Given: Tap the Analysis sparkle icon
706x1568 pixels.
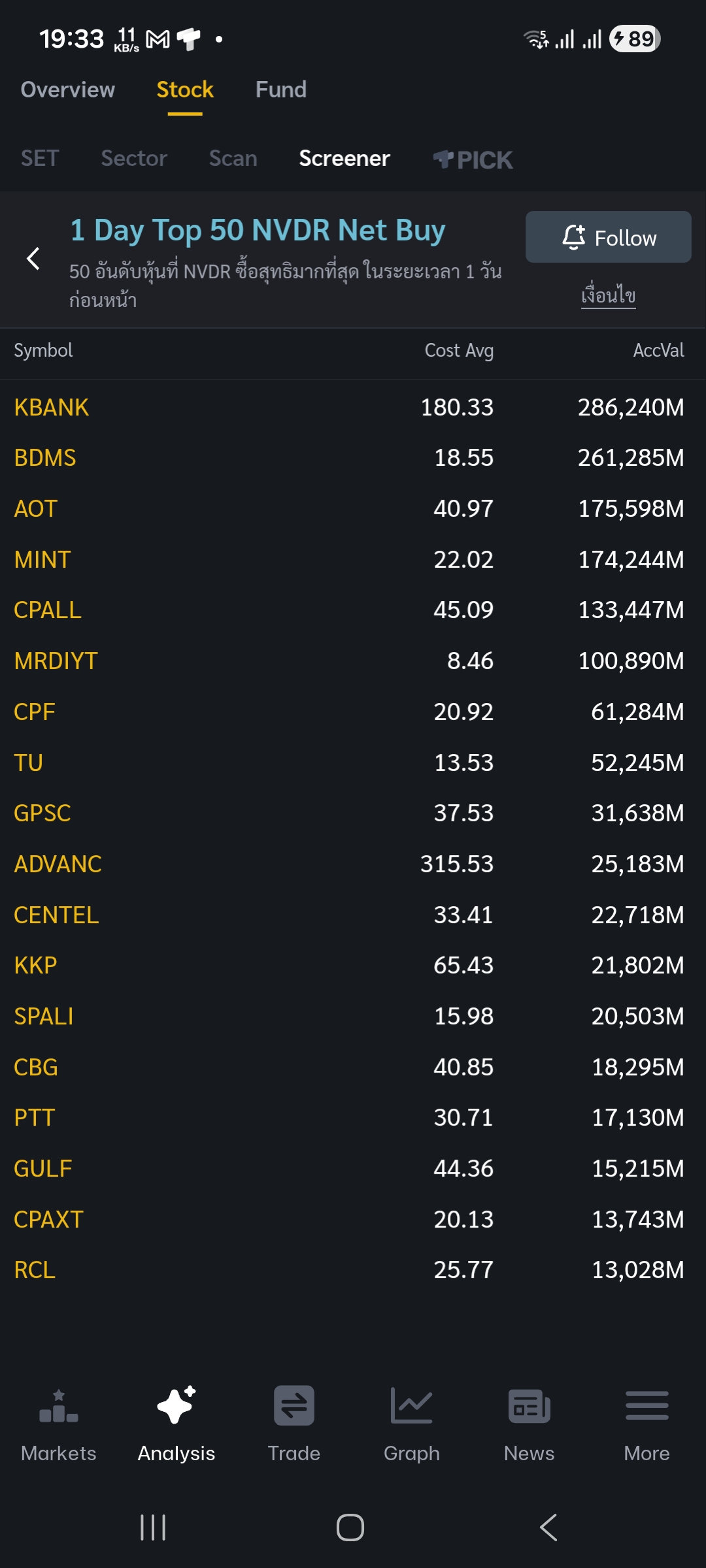Looking at the screenshot, I should [x=176, y=1405].
